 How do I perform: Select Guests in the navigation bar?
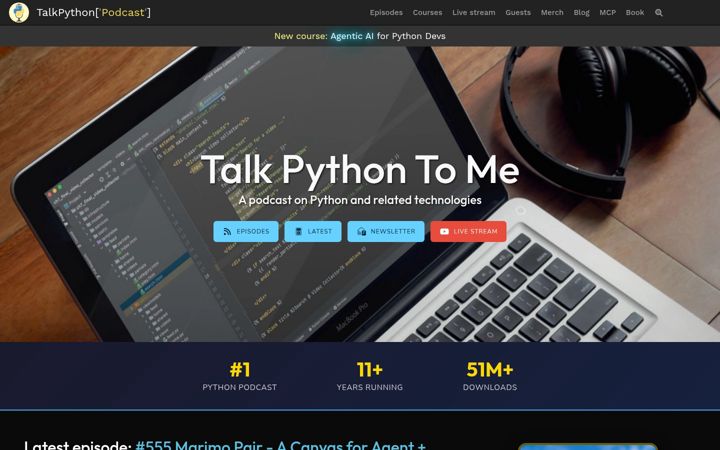click(518, 12)
